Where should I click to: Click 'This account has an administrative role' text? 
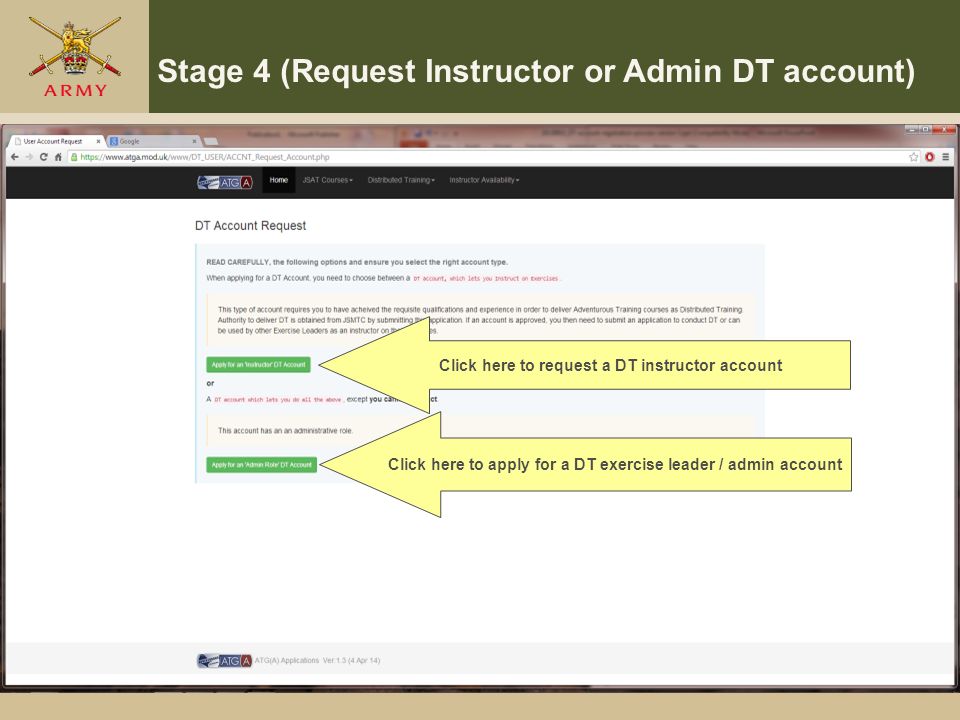(x=285, y=431)
